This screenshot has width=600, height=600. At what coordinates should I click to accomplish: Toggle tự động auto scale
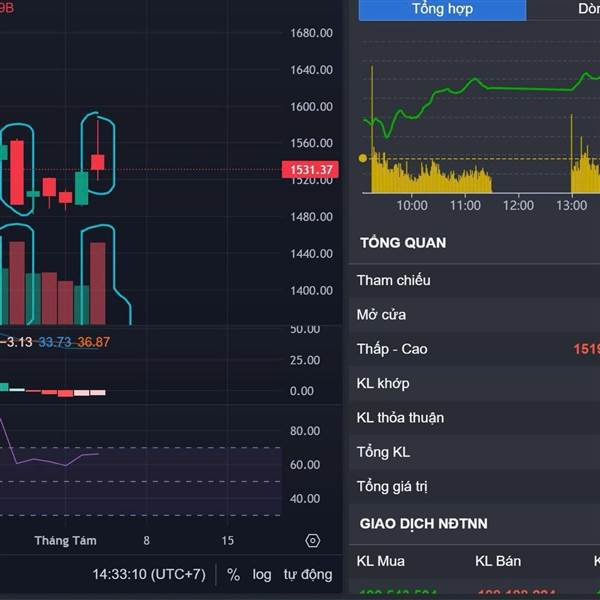308,574
